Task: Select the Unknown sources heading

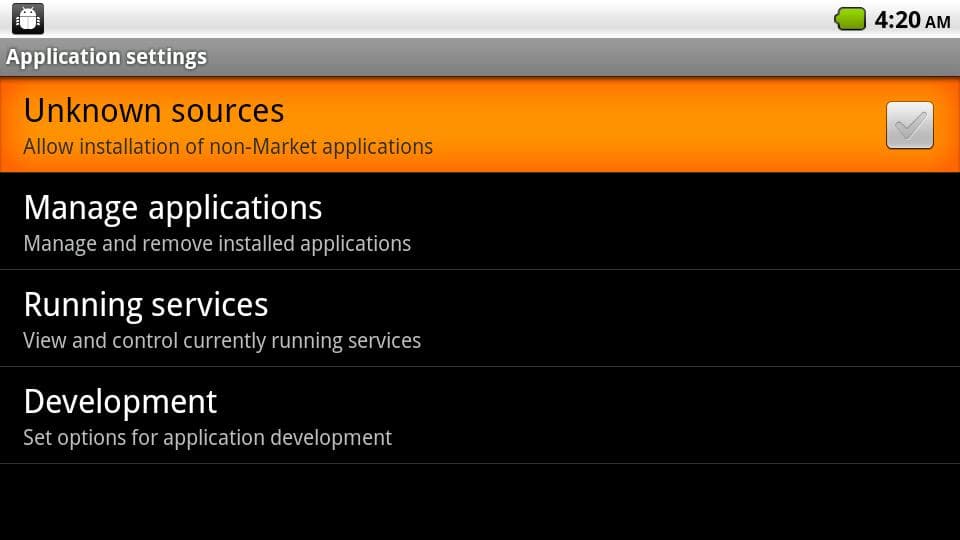Action: coord(154,110)
